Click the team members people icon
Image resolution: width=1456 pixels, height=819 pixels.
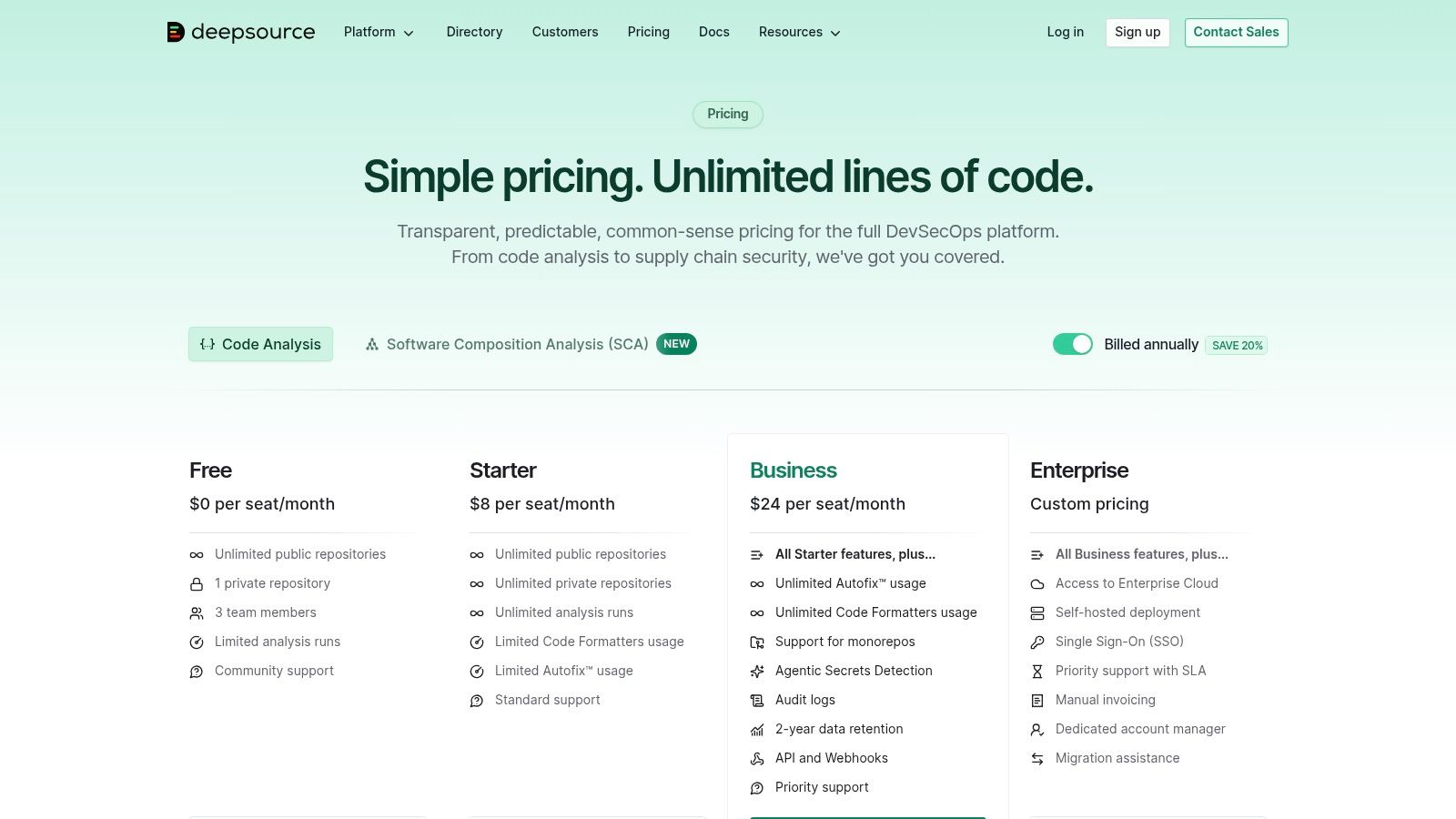pos(197,613)
